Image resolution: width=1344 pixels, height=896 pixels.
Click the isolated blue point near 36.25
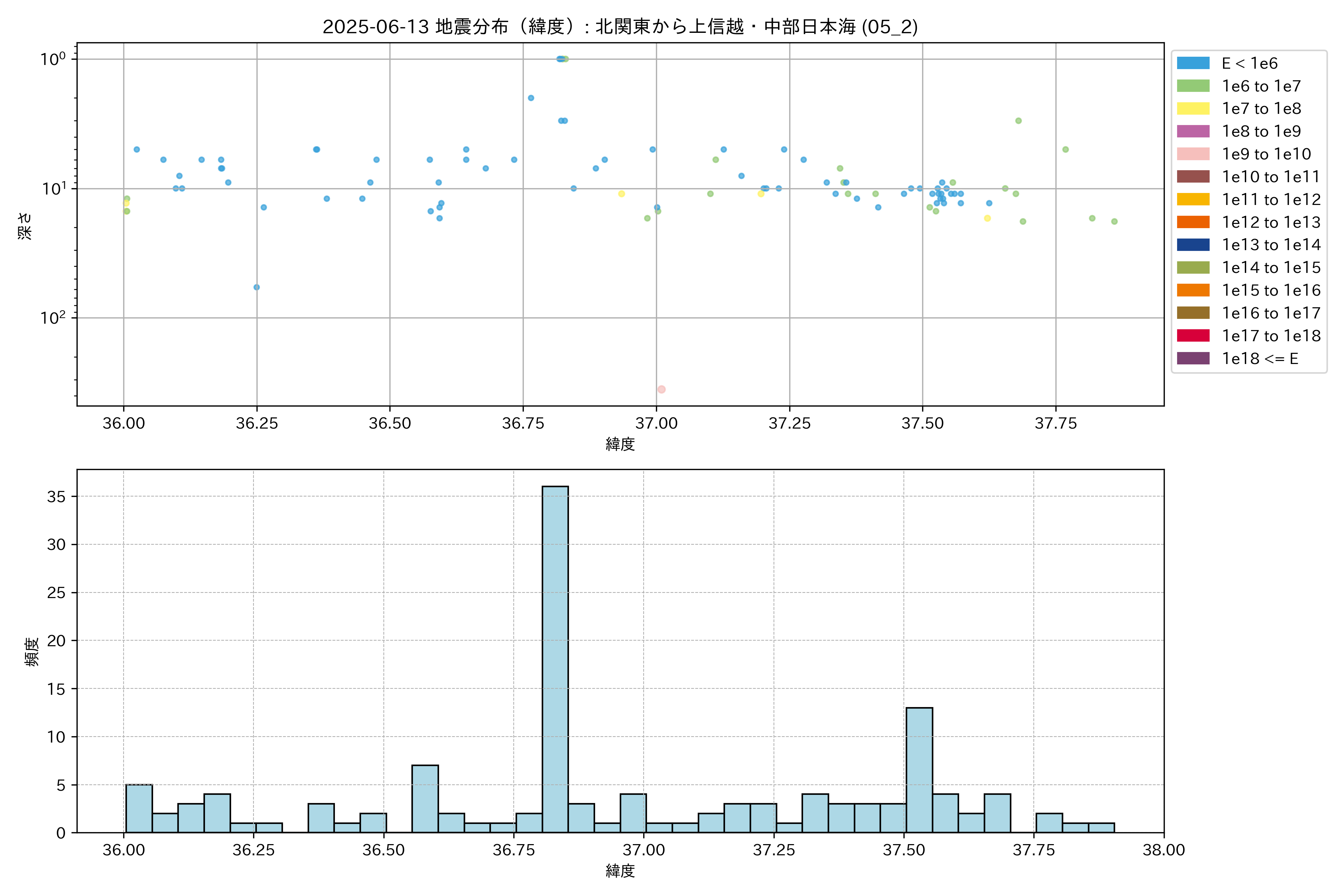[x=256, y=287]
